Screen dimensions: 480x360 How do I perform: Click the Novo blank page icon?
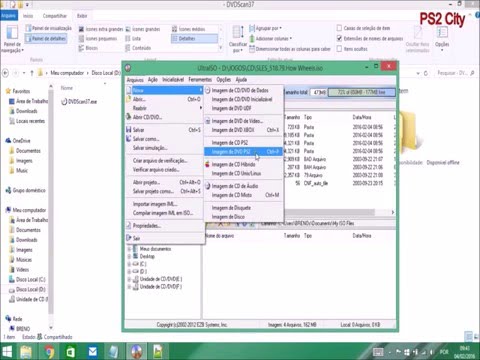[129, 90]
